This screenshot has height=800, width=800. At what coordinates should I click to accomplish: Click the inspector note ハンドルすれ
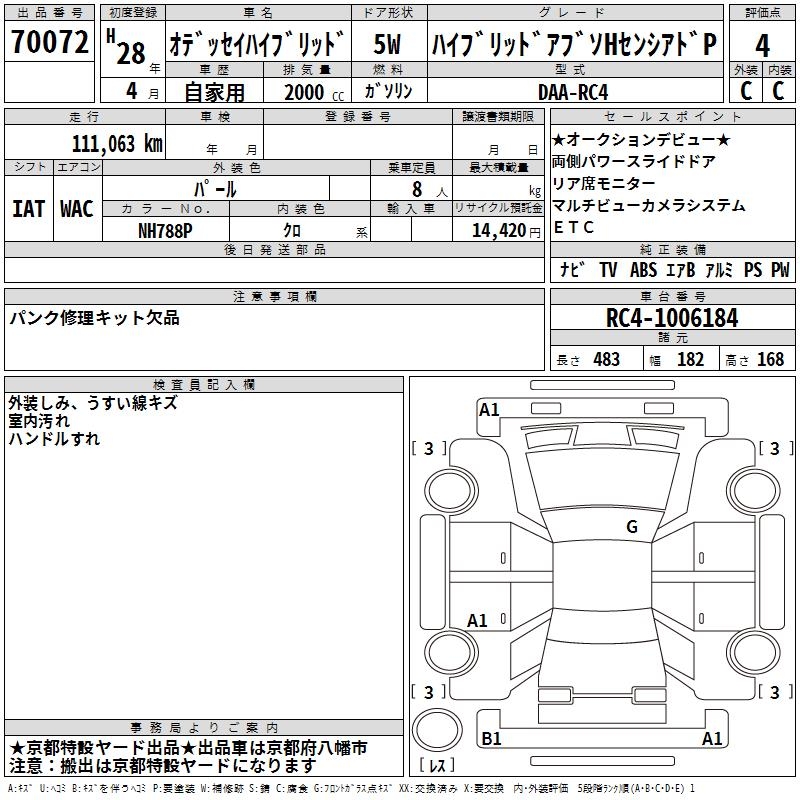tap(54, 439)
